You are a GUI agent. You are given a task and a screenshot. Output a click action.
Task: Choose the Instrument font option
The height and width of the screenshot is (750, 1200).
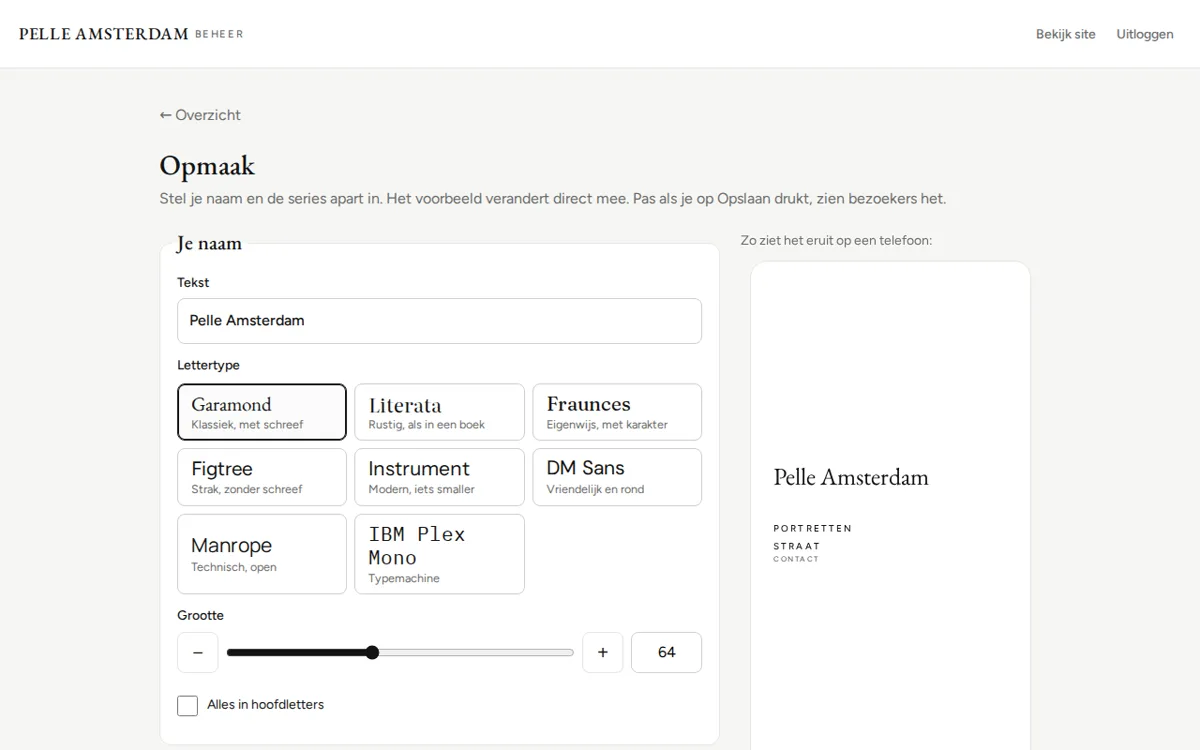tap(440, 477)
